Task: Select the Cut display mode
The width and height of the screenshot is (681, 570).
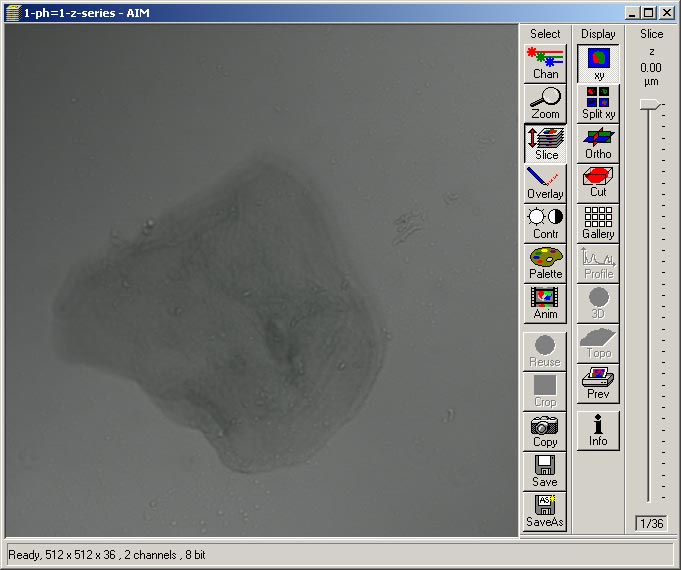Action: coord(598,184)
